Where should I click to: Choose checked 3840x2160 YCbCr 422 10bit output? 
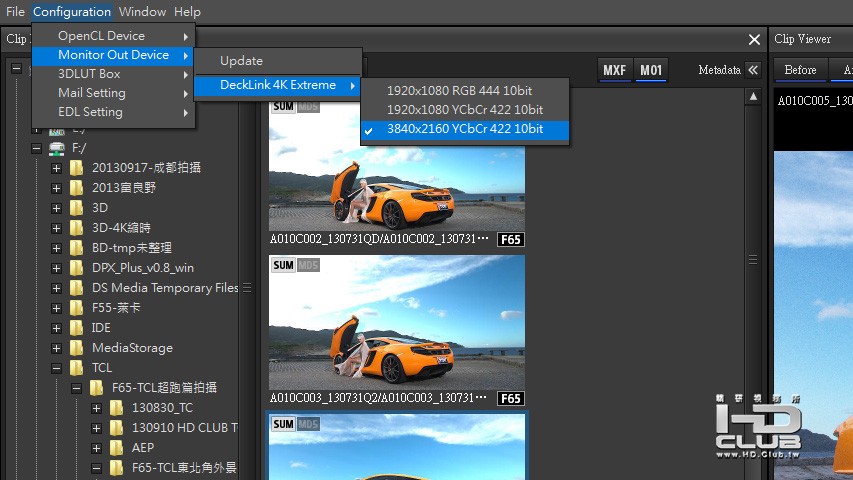(465, 129)
